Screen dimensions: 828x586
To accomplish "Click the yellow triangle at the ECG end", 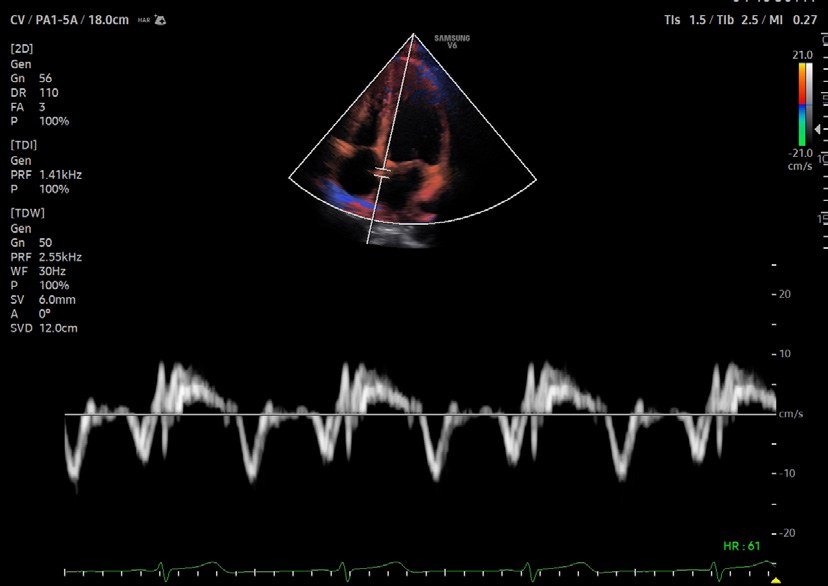I will tap(776, 581).
